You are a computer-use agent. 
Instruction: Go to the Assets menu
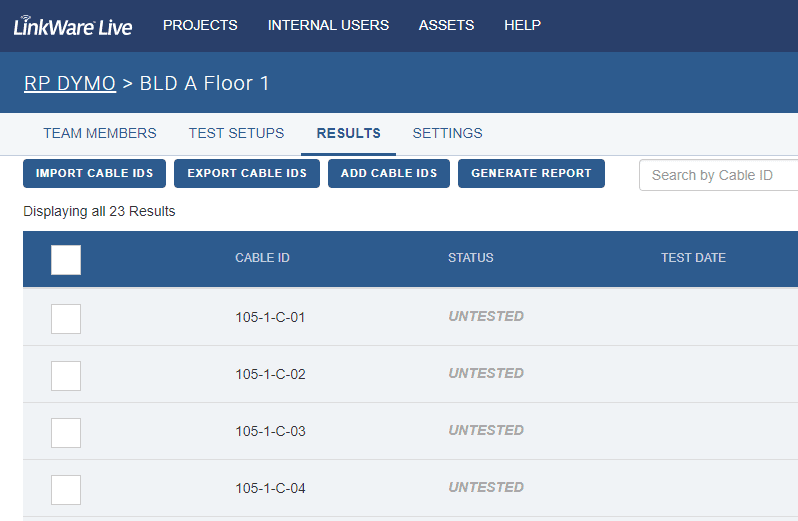(x=446, y=26)
